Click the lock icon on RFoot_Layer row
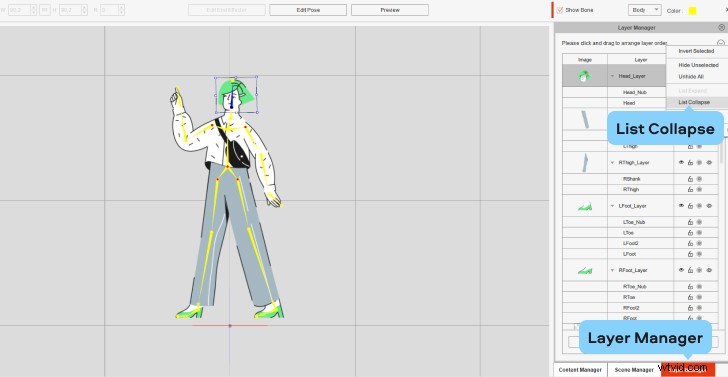 (x=690, y=270)
